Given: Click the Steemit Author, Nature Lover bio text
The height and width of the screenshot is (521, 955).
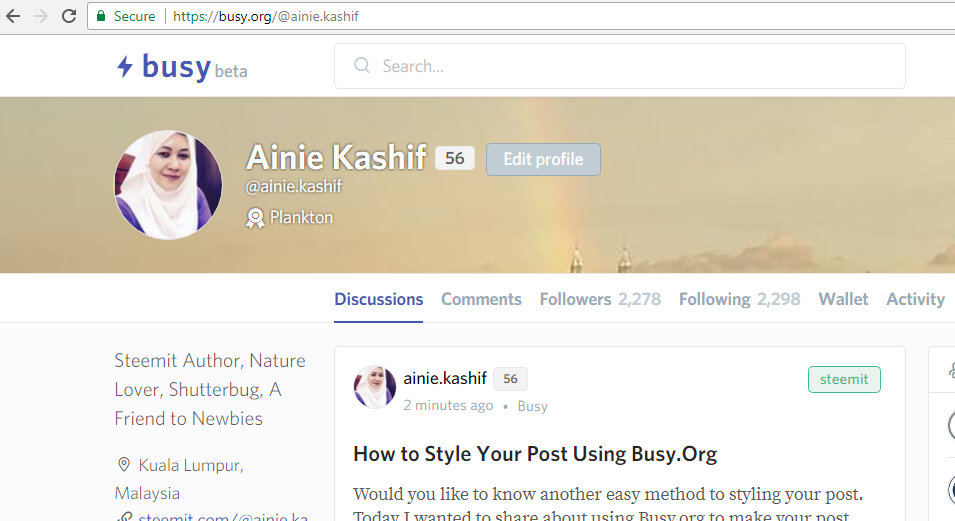Looking at the screenshot, I should coord(210,389).
